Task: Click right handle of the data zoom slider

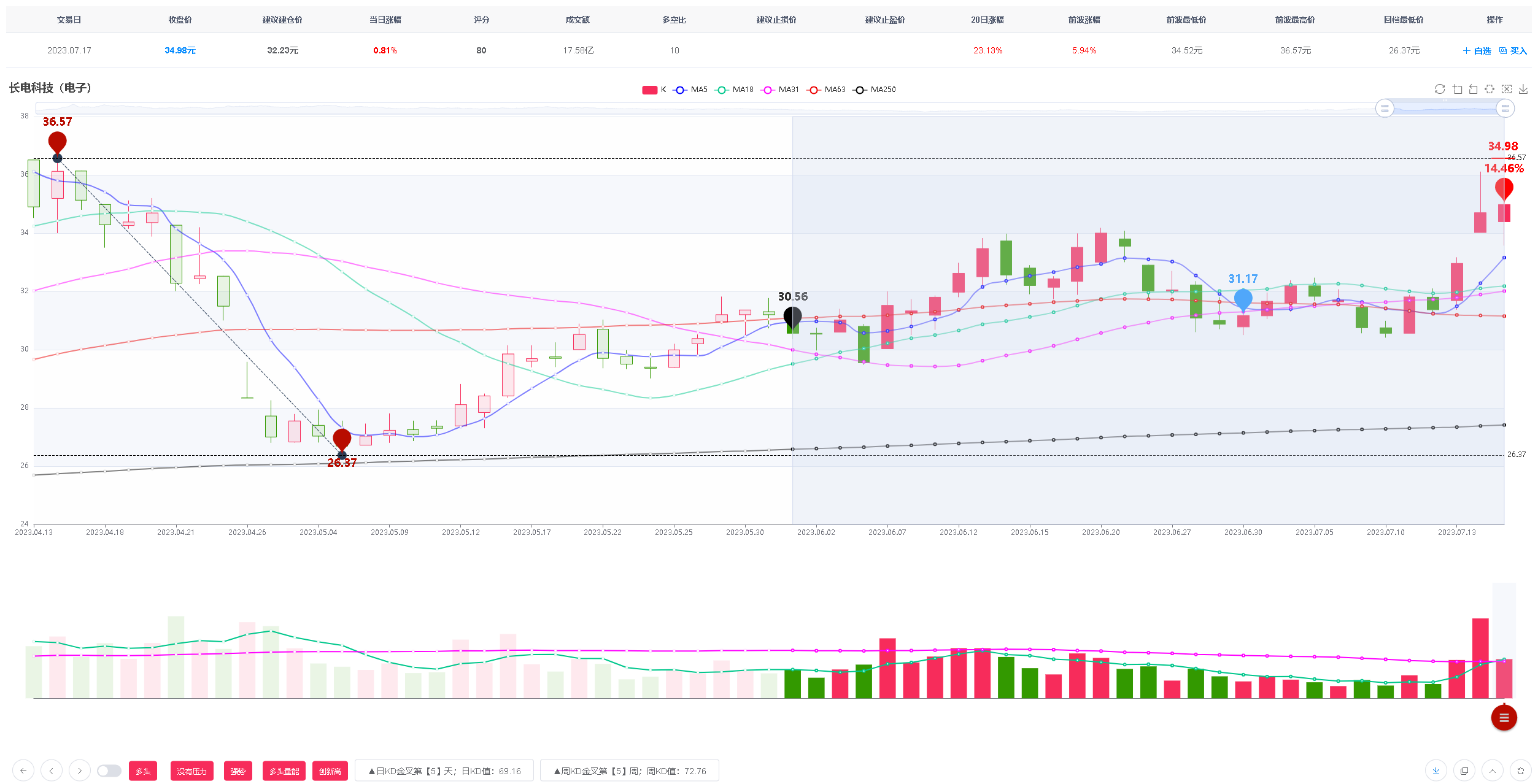Action: (x=1505, y=108)
